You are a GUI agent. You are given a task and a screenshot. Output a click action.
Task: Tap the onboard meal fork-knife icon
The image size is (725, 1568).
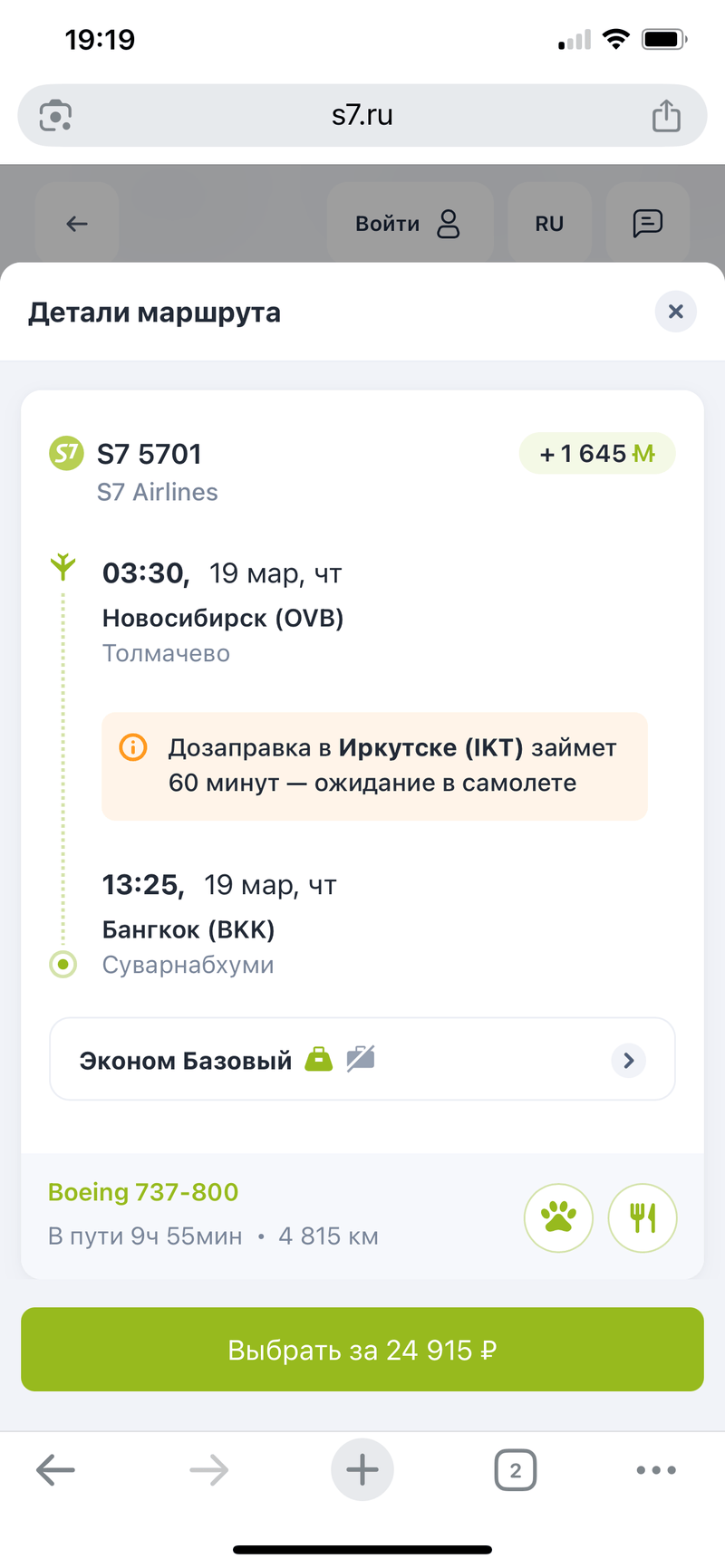pyautogui.click(x=643, y=1217)
